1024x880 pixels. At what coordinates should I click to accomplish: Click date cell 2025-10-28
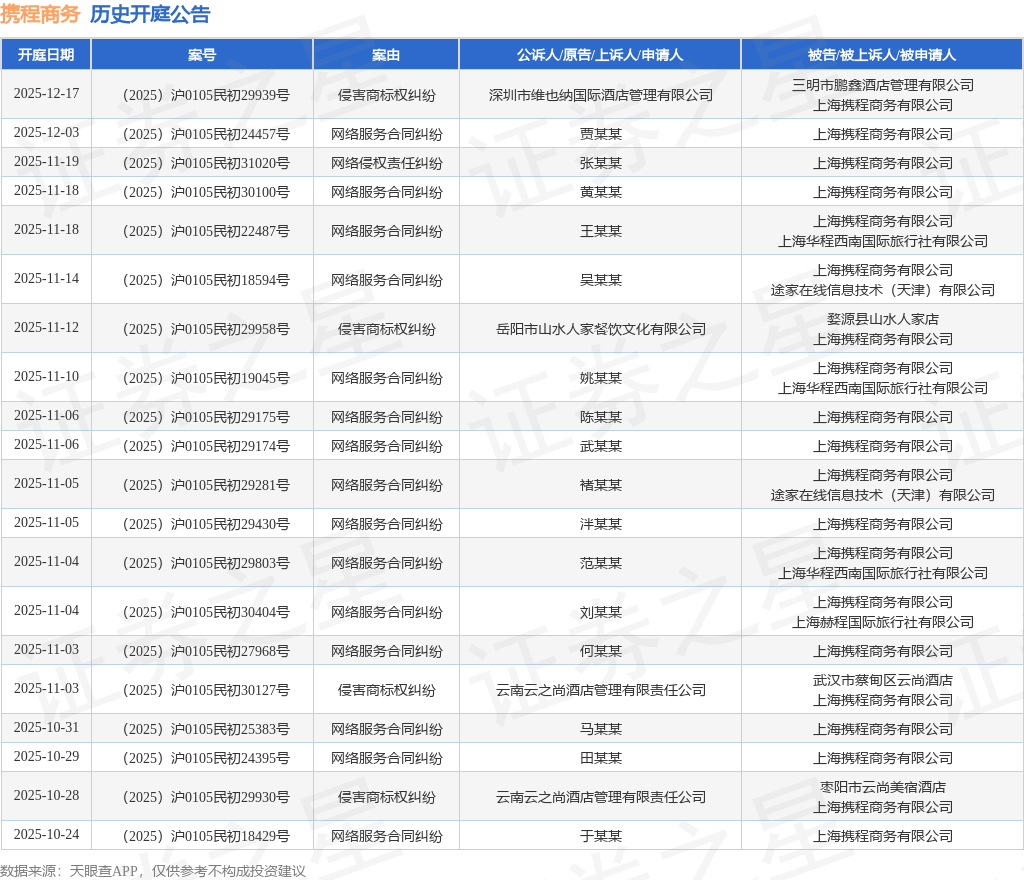point(46,796)
